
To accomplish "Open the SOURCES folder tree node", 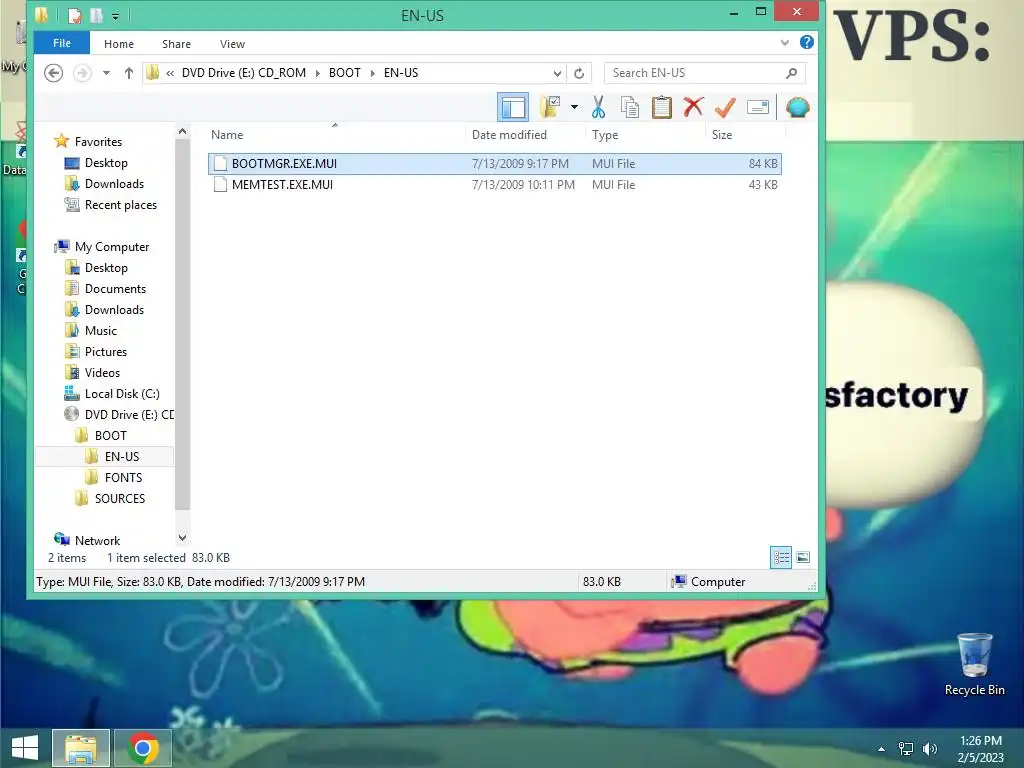I will (x=120, y=498).
